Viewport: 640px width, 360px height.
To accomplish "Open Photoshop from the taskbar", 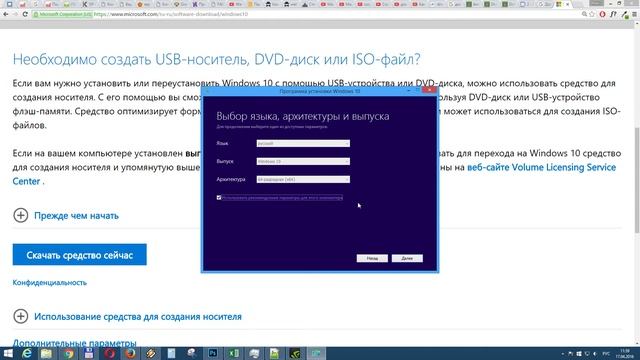I will coord(213,353).
